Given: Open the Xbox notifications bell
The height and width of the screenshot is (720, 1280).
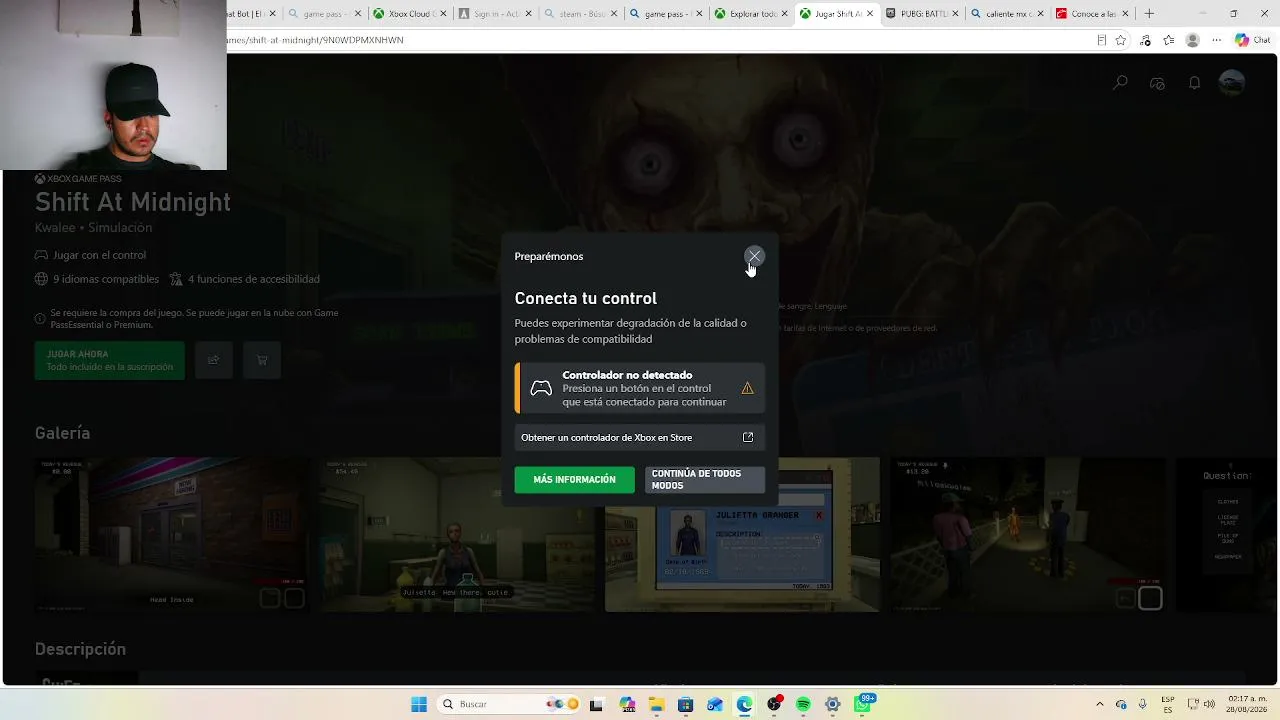Looking at the screenshot, I should [1194, 83].
